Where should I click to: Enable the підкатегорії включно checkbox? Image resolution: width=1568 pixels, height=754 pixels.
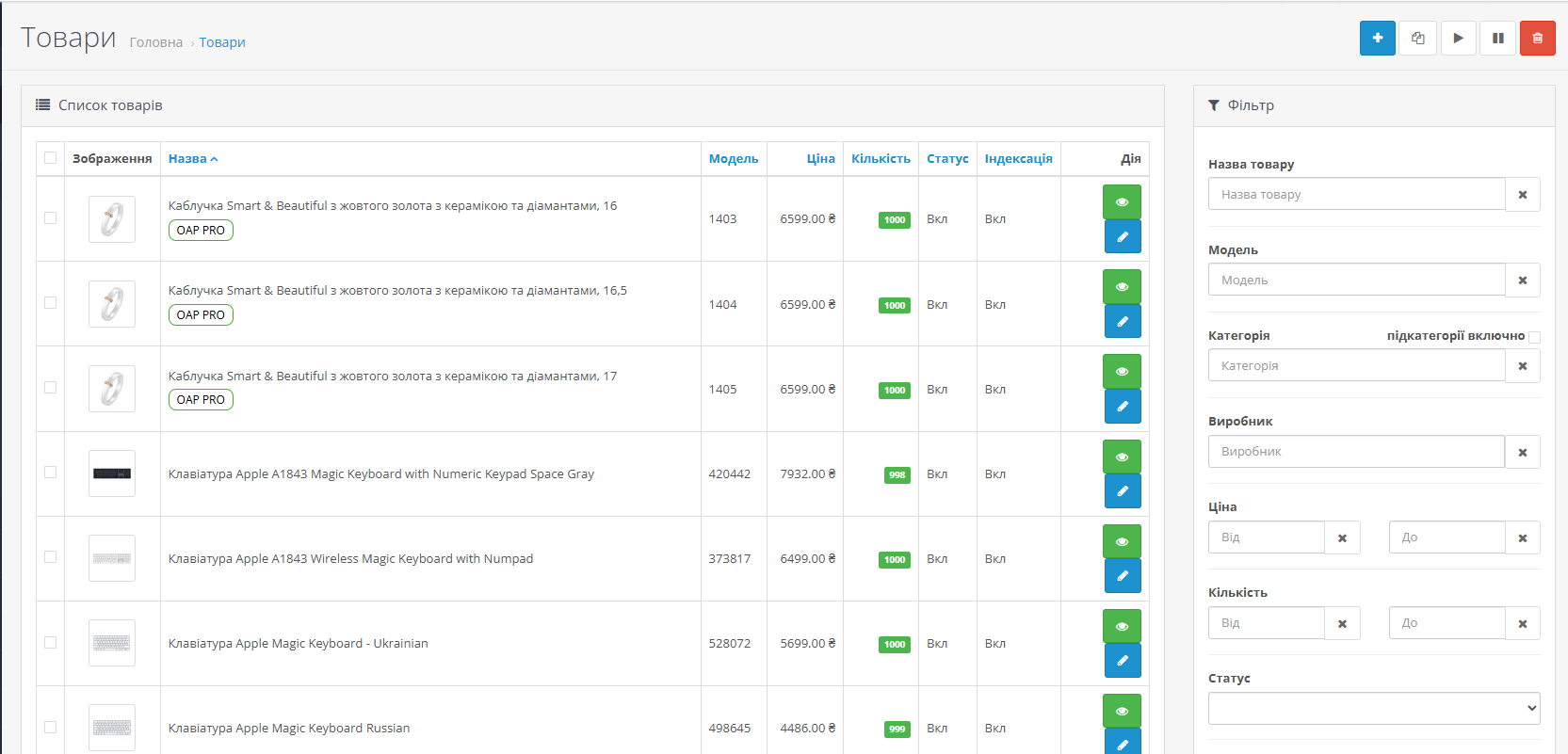(x=1534, y=337)
